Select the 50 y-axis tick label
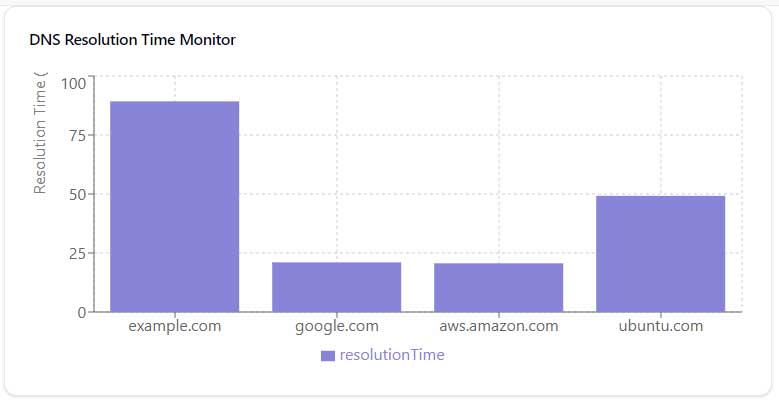 77,194
